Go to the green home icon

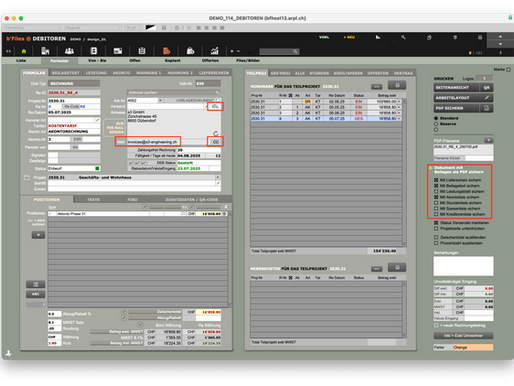[x=24, y=51]
